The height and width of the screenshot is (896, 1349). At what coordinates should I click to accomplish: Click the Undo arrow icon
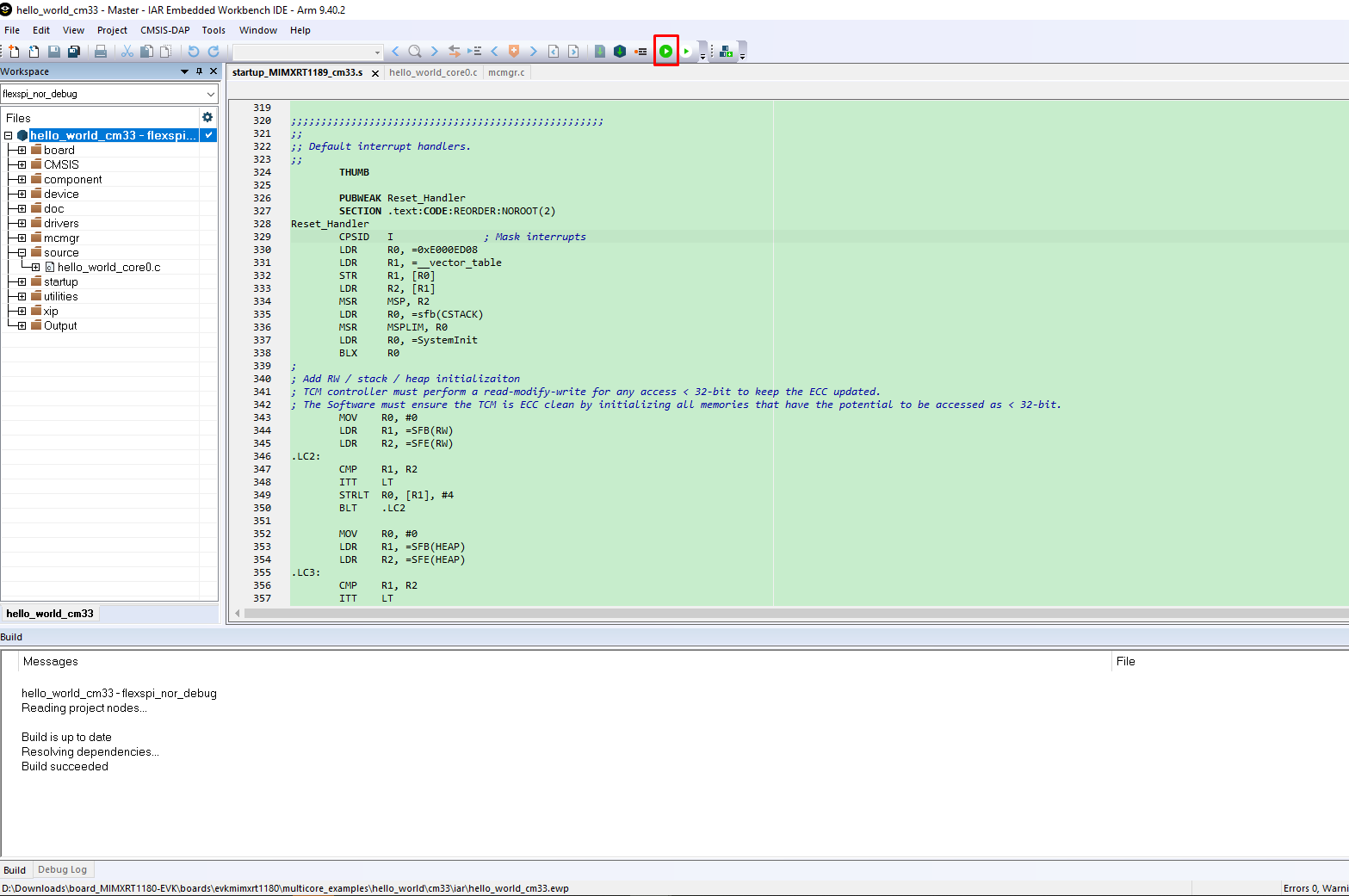[194, 52]
